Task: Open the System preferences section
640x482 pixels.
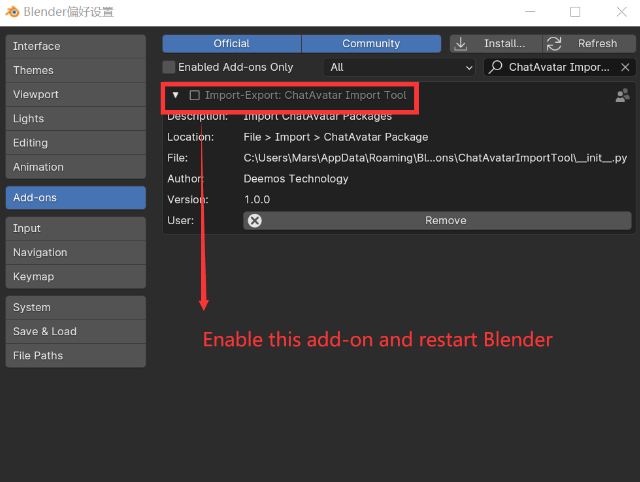Action: click(x=76, y=307)
